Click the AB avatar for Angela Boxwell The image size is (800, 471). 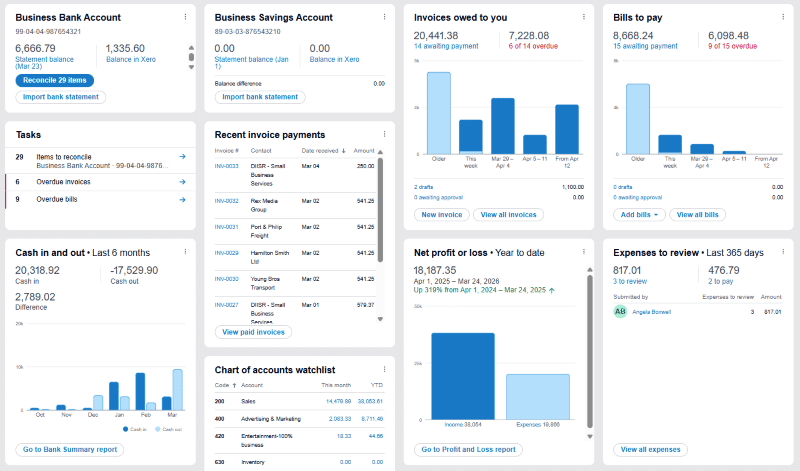[x=620, y=311]
